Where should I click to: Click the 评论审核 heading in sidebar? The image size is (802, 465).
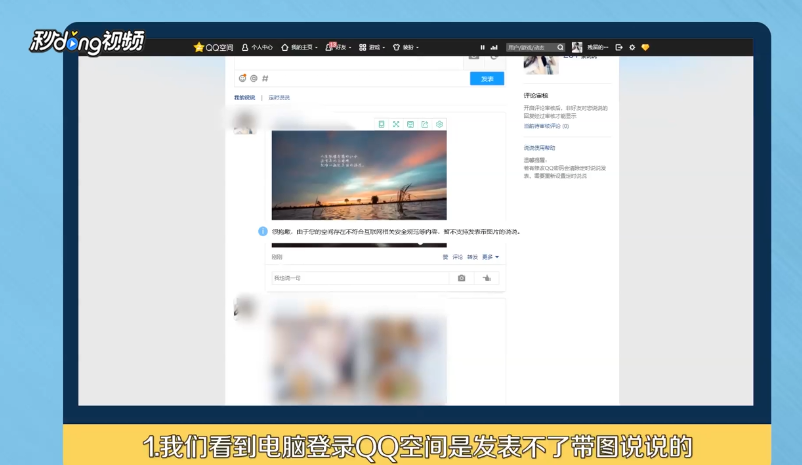(536, 96)
